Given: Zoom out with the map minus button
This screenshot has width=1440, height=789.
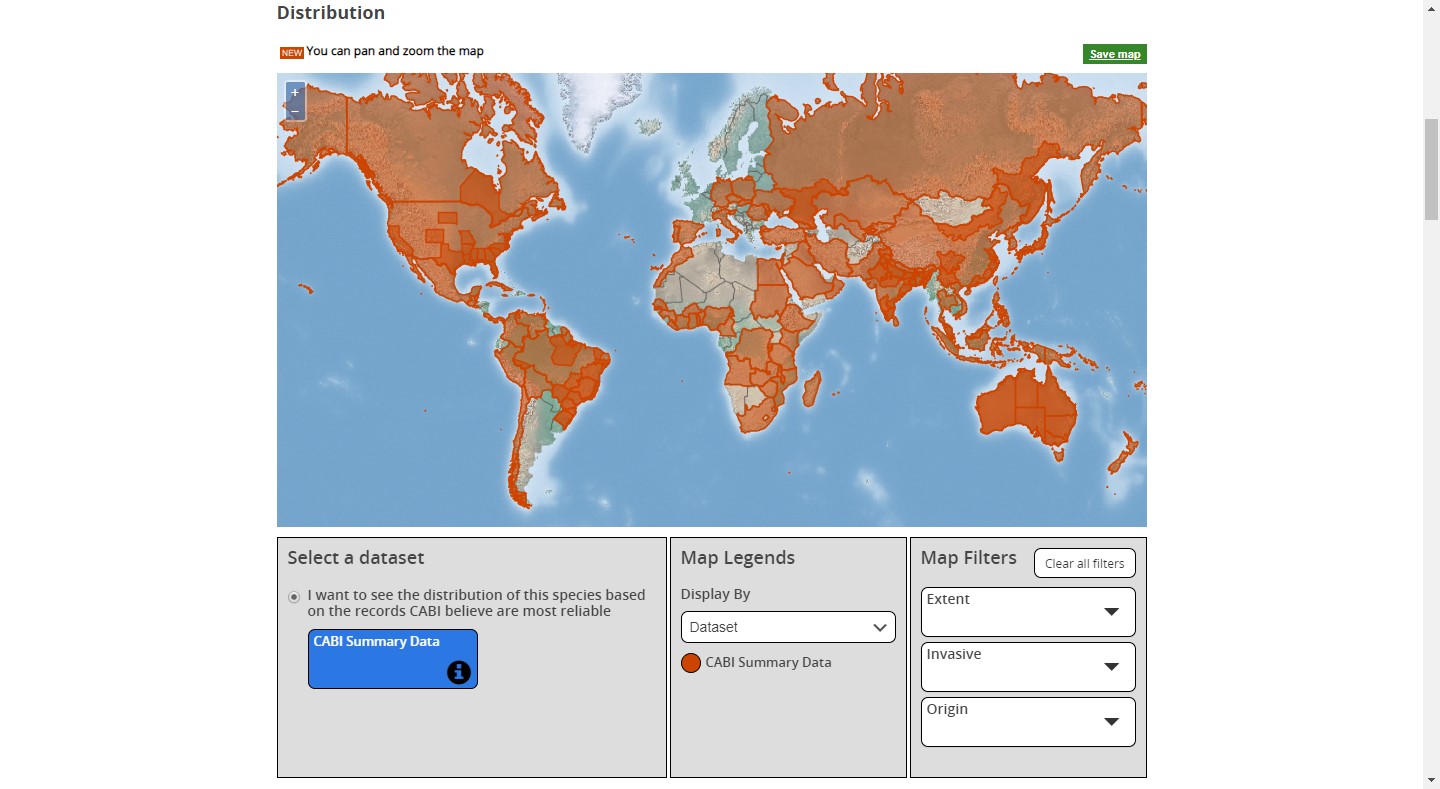Looking at the screenshot, I should coord(295,110).
